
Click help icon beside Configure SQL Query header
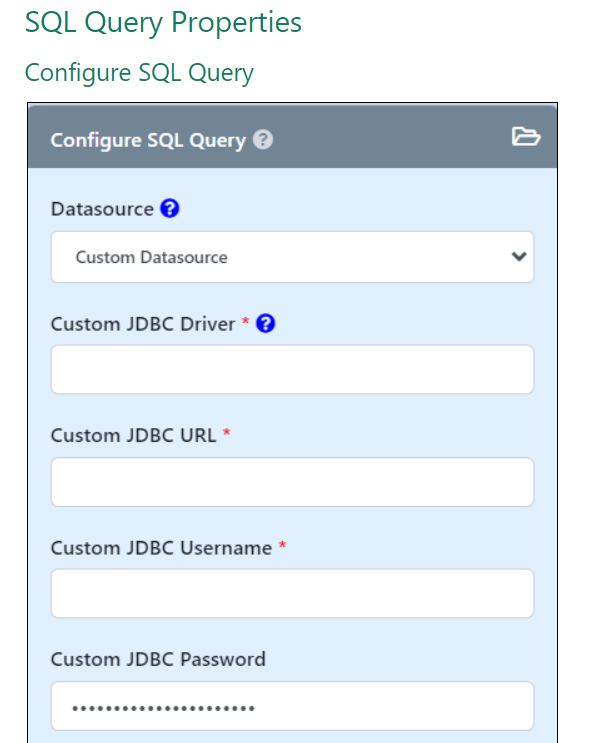click(x=263, y=140)
